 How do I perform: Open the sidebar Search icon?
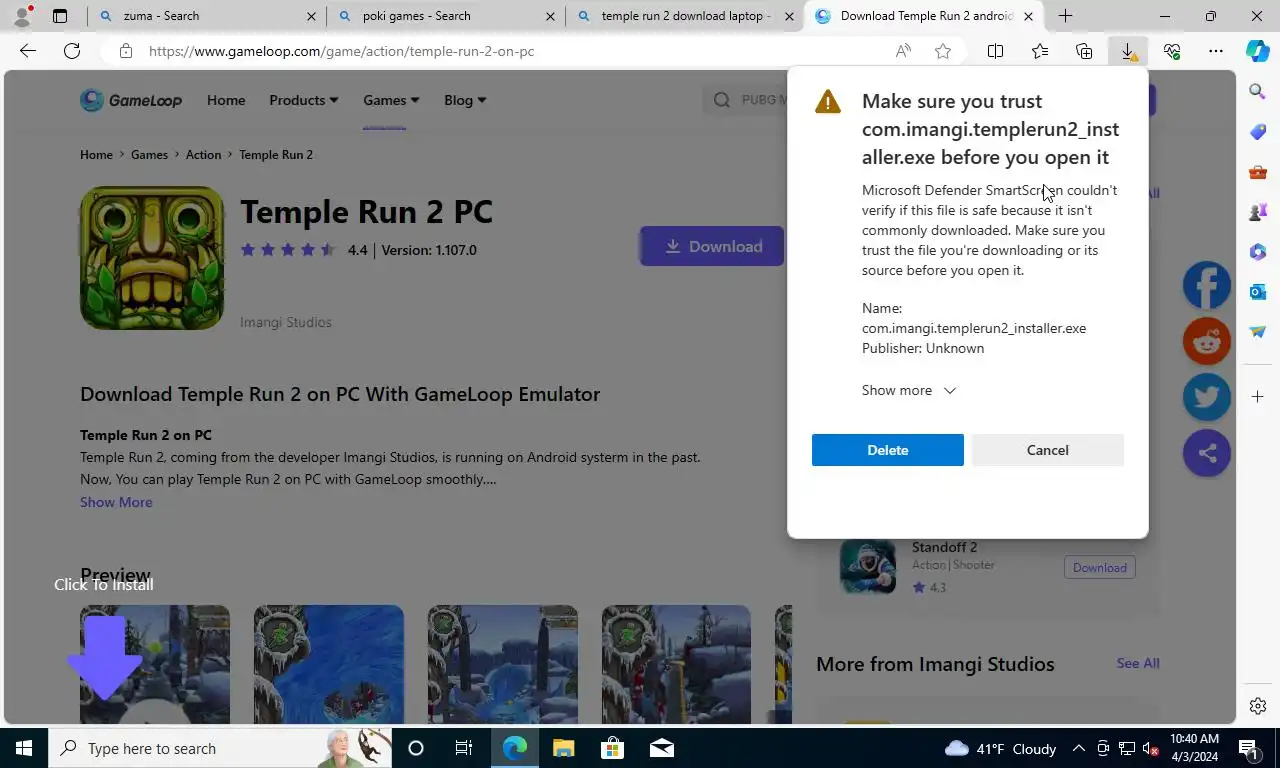1258,92
